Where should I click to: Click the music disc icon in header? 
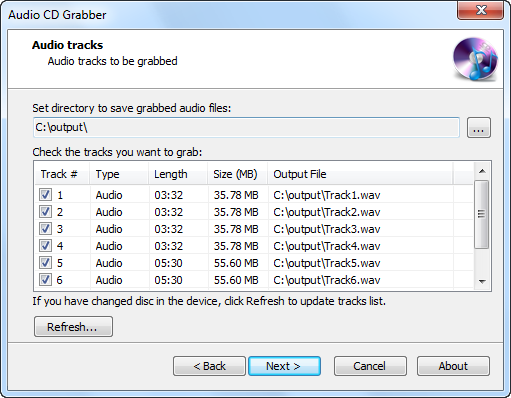[x=475, y=59]
